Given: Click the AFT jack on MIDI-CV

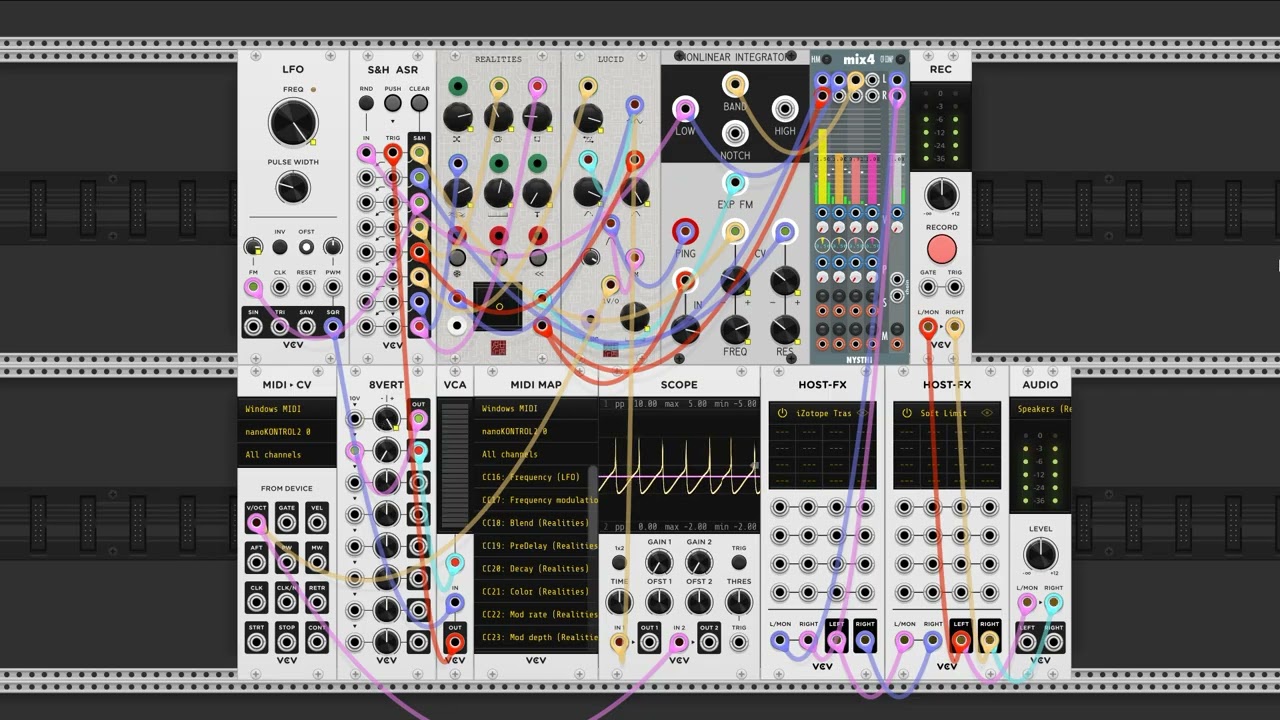Looking at the screenshot, I should coord(257,563).
